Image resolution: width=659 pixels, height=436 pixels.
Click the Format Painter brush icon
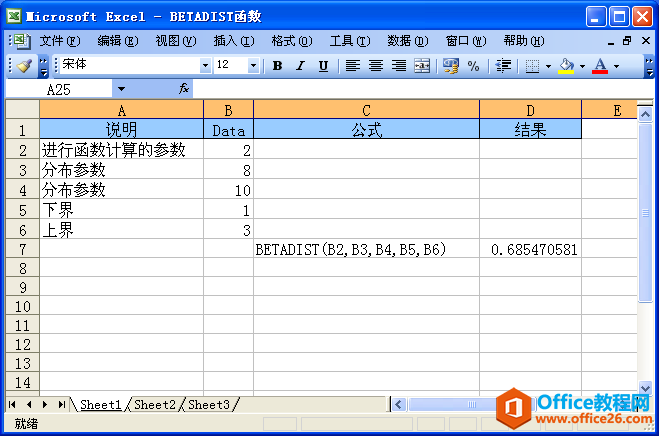click(25, 66)
